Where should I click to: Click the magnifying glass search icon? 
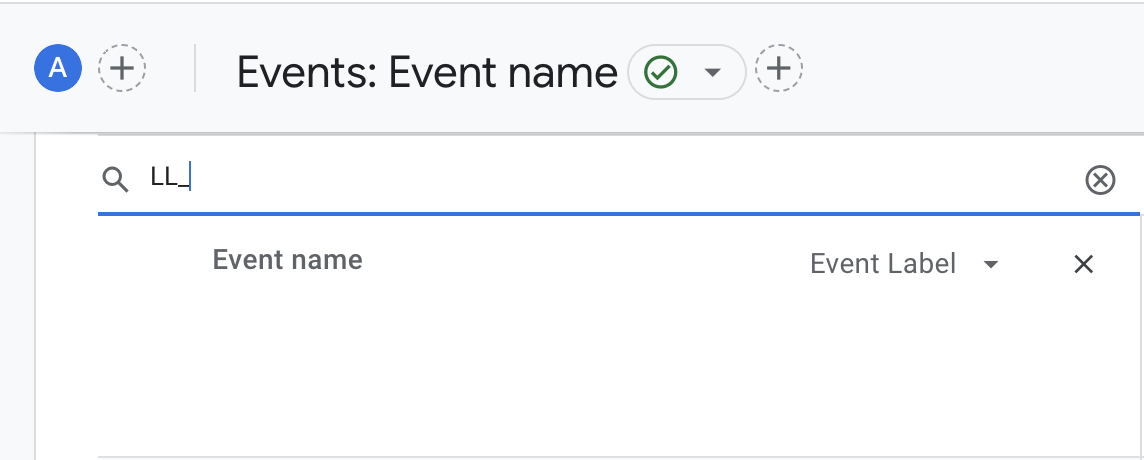[115, 179]
